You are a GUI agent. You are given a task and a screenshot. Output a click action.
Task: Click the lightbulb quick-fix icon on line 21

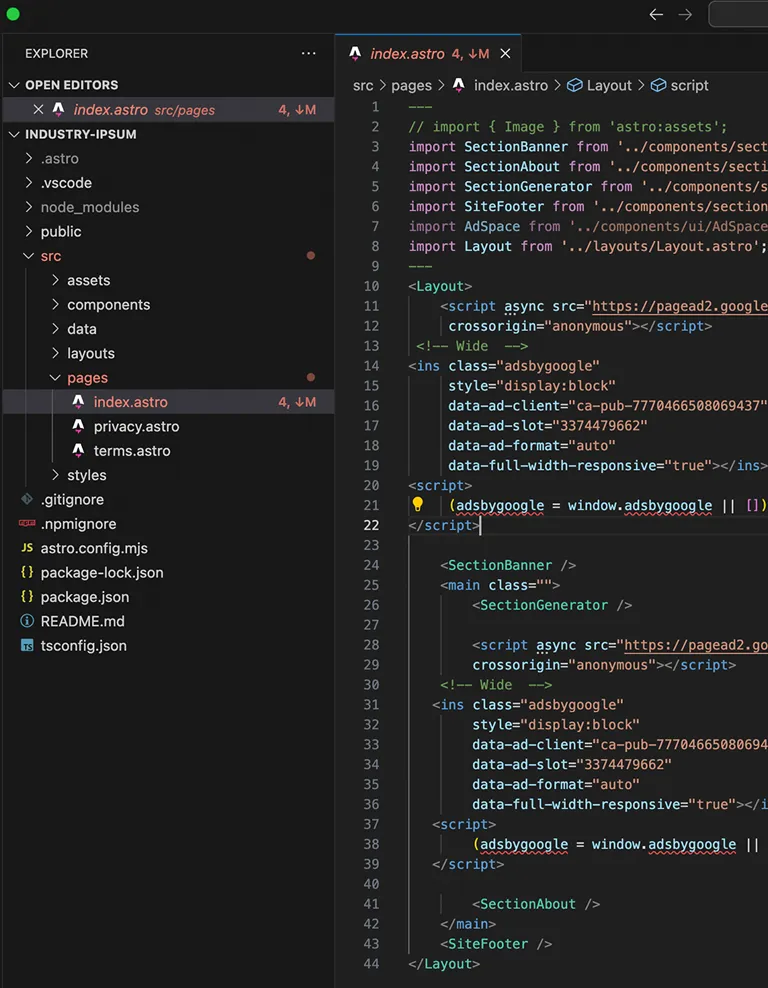[417, 504]
